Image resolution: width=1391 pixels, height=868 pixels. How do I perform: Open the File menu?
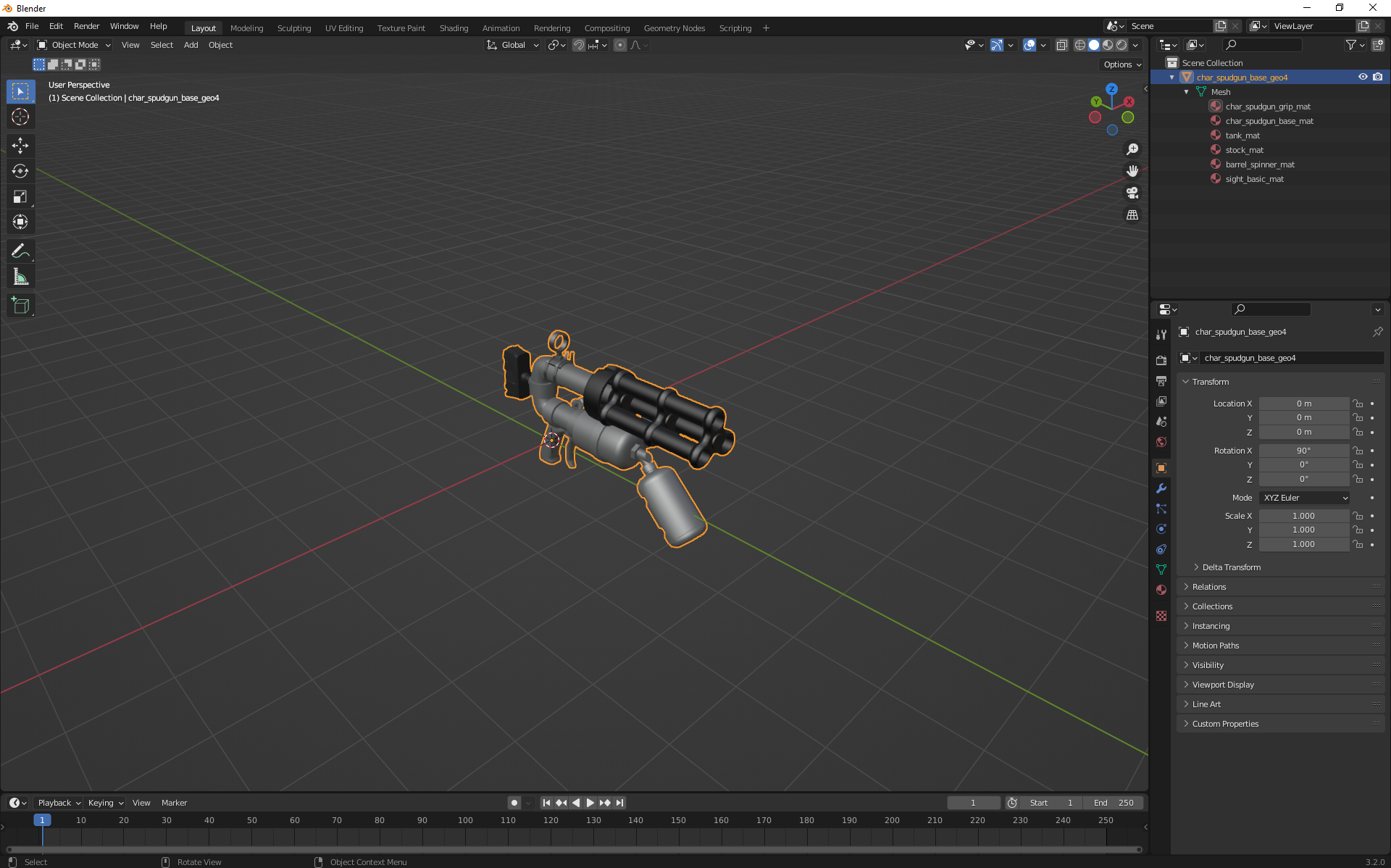point(32,26)
